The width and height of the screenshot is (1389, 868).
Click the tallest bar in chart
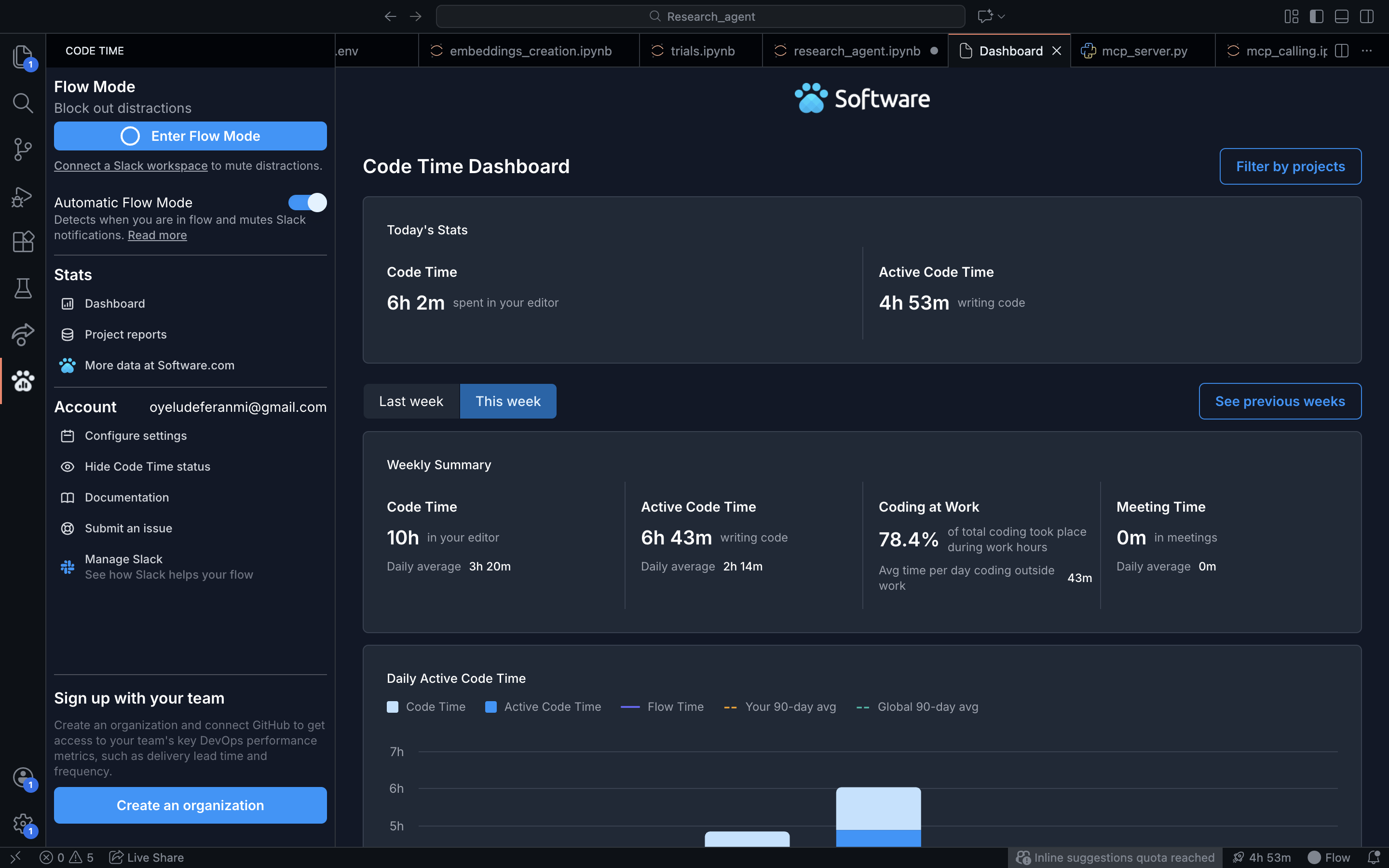878,816
